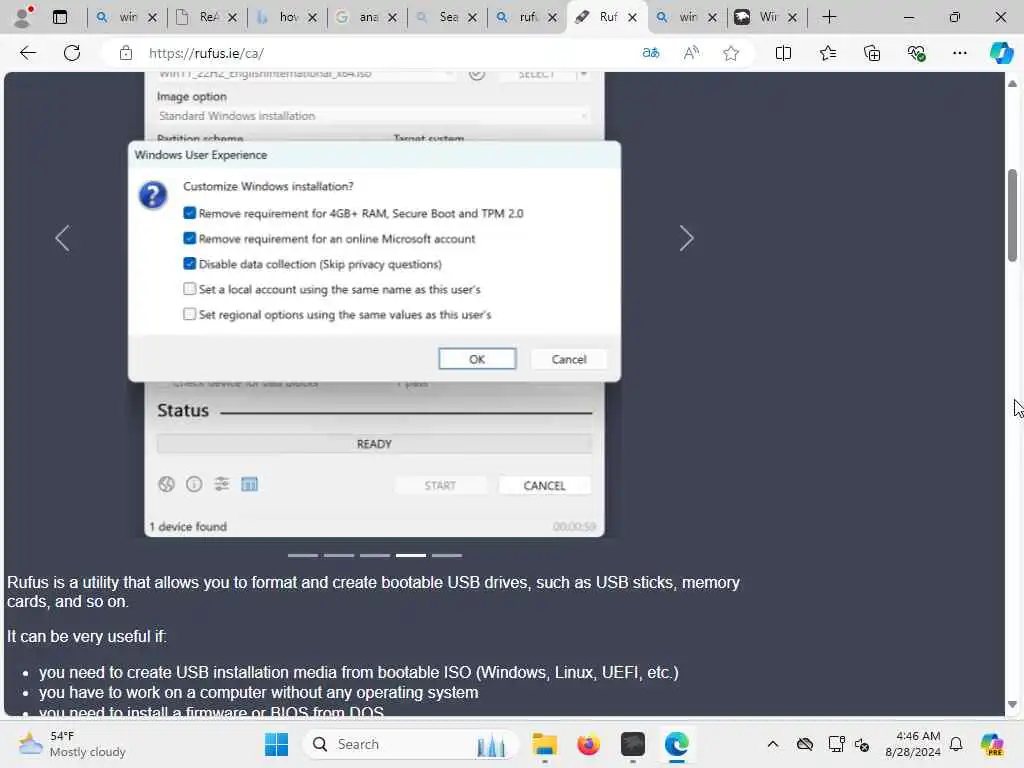
Task: Click Cancel in Windows User Experience dialog
Action: tap(569, 359)
